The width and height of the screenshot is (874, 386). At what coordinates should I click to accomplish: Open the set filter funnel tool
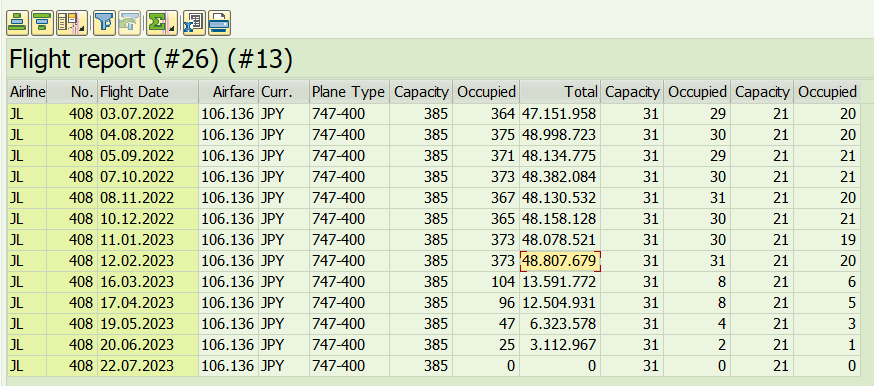(104, 23)
